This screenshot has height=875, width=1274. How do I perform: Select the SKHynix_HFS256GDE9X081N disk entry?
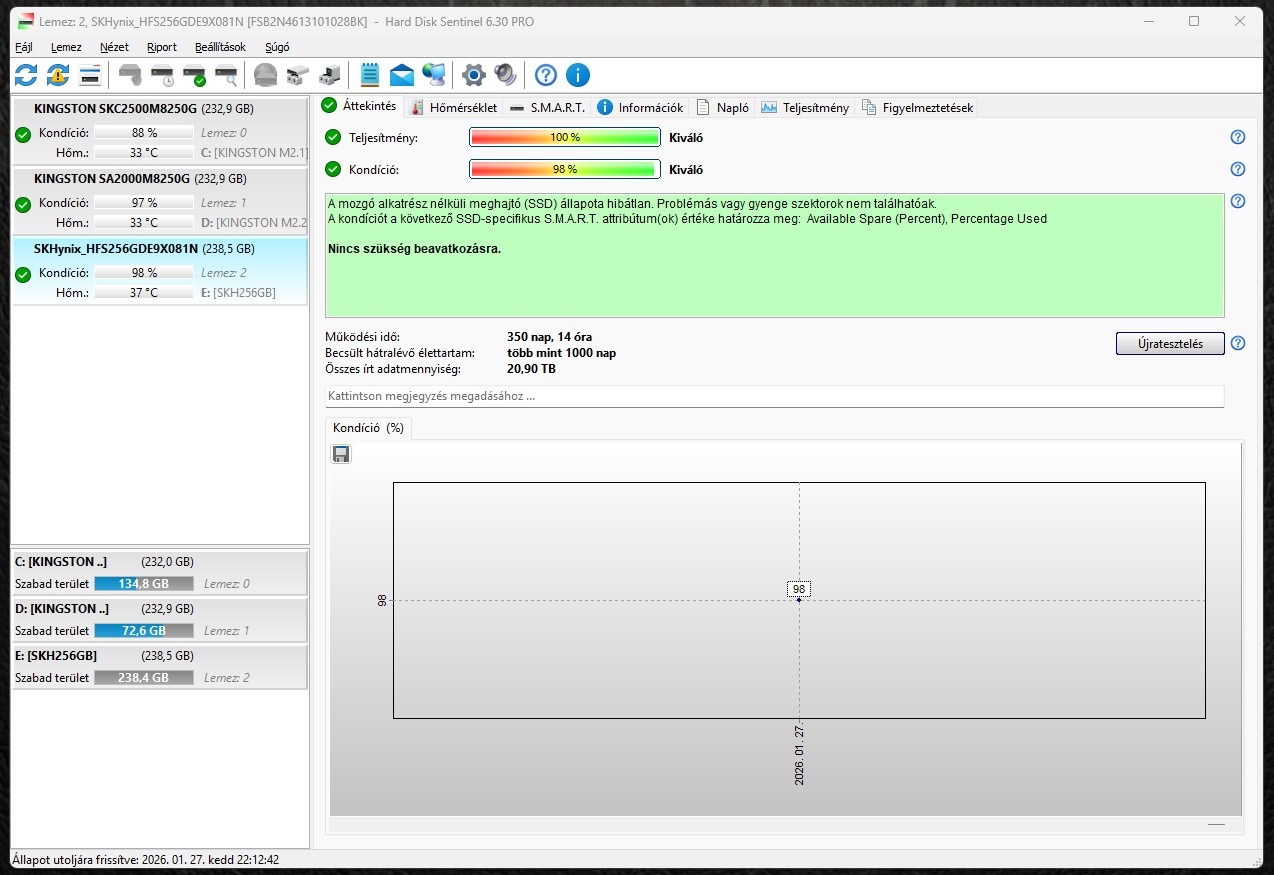(159, 271)
